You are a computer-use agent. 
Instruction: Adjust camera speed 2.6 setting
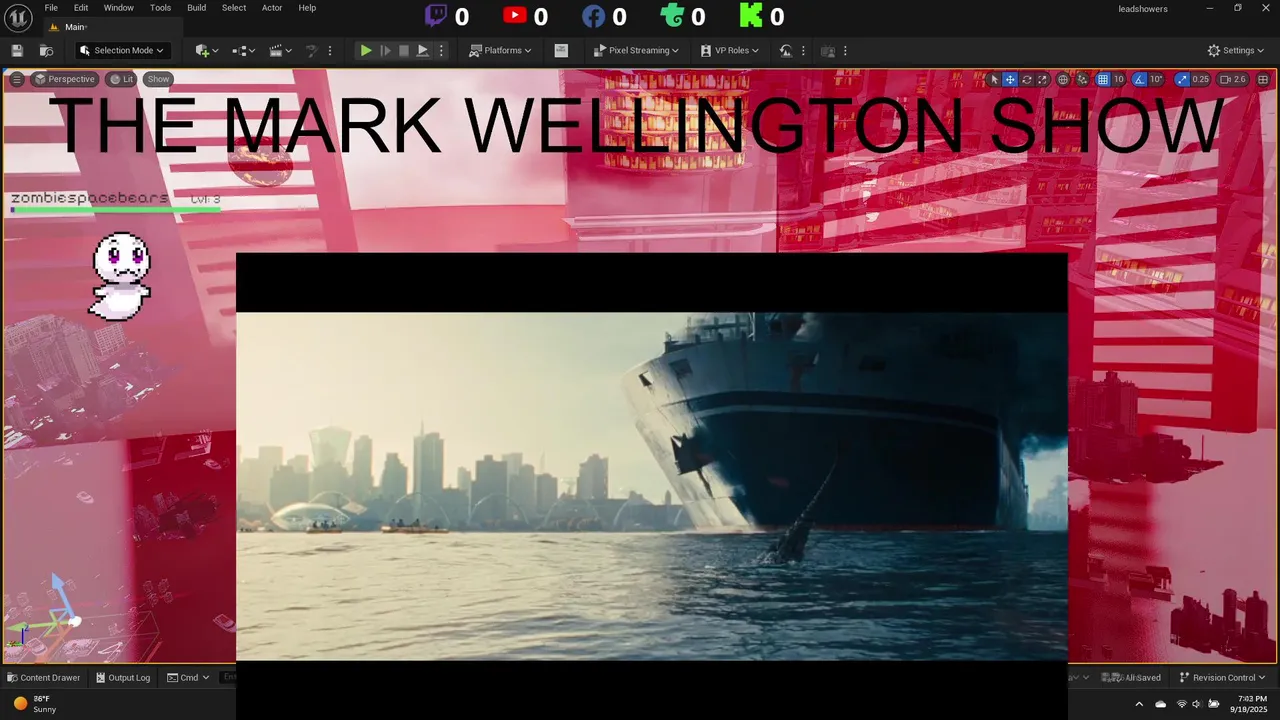coord(1233,79)
